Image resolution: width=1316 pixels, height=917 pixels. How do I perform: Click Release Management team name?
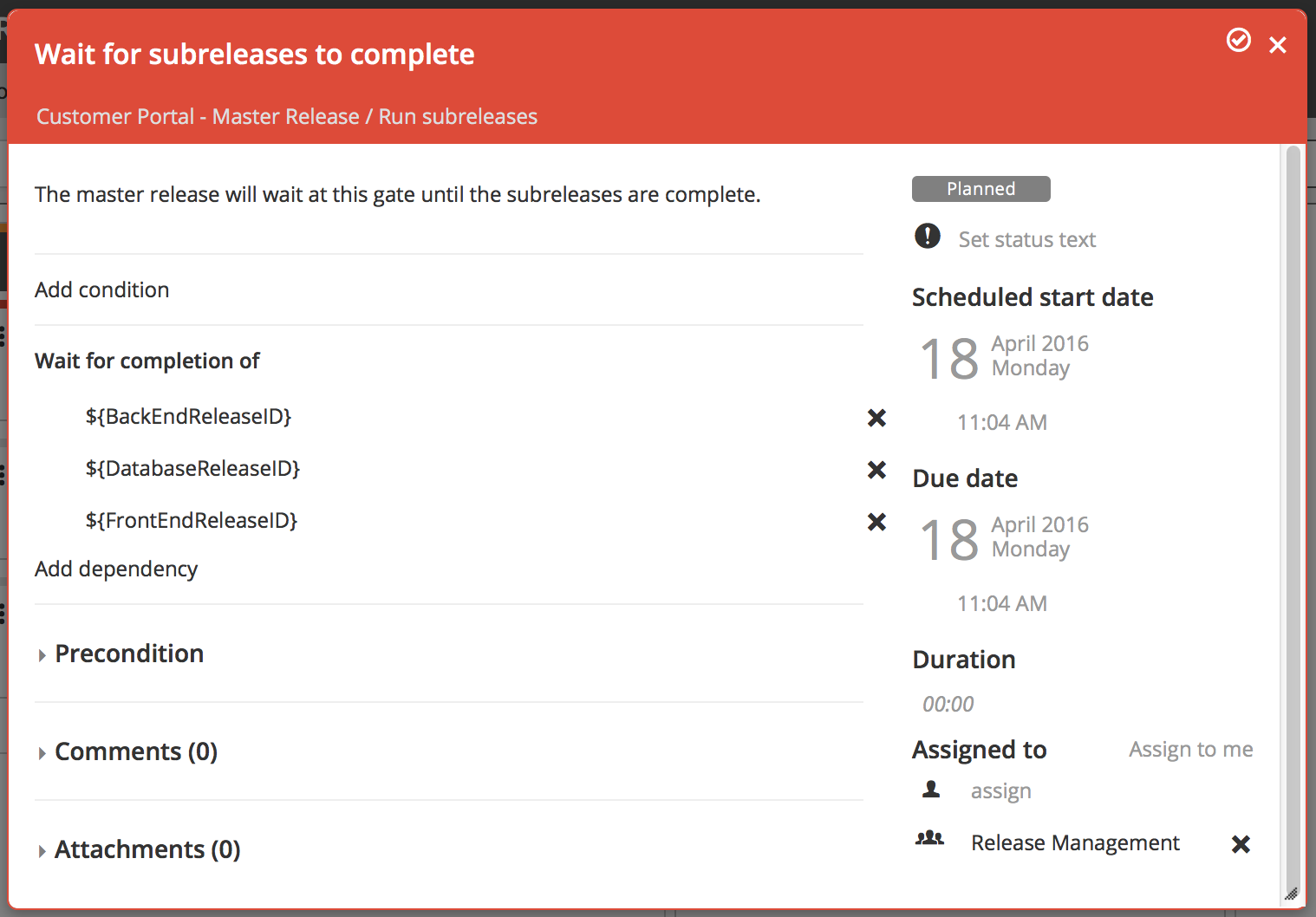pyautogui.click(x=1075, y=842)
